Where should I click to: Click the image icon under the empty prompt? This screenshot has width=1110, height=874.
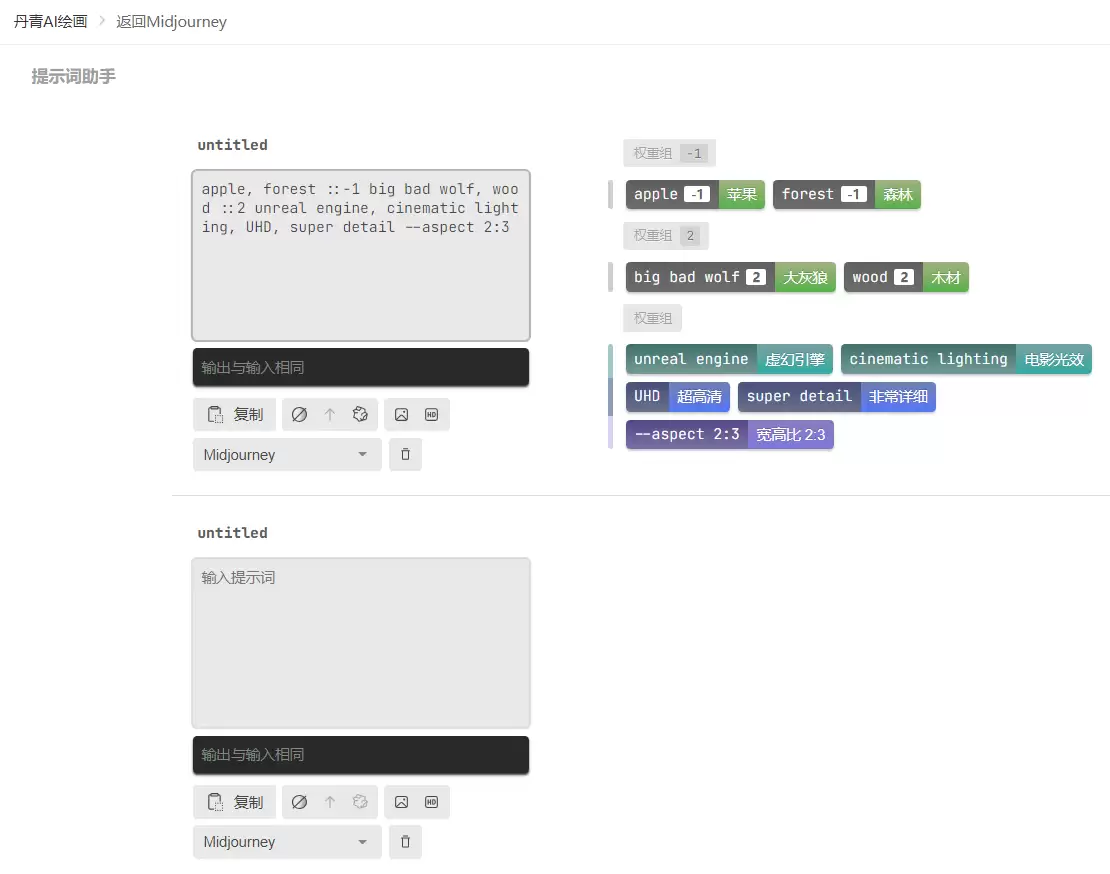tap(401, 802)
